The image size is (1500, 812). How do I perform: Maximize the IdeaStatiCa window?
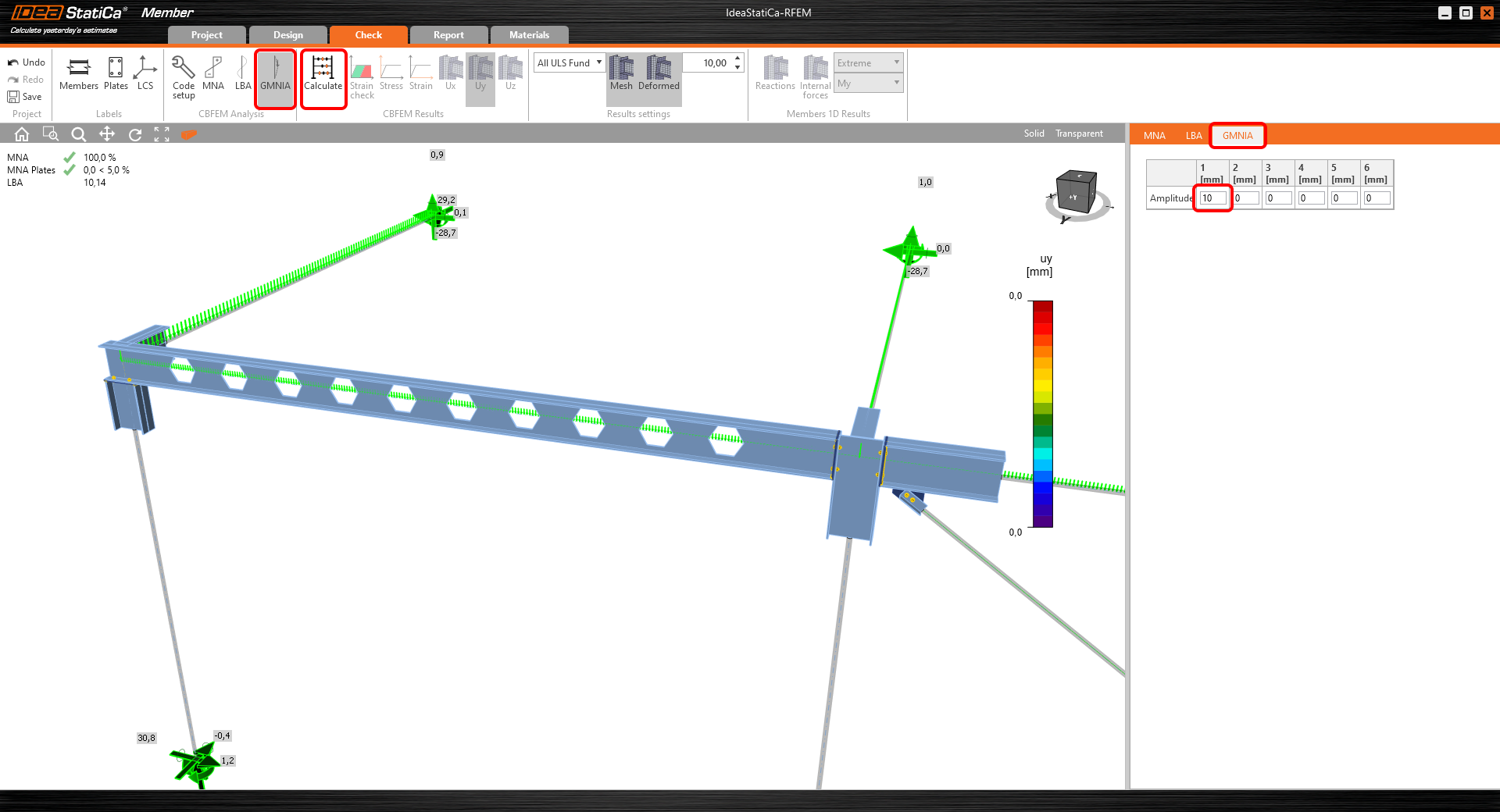(x=1466, y=12)
